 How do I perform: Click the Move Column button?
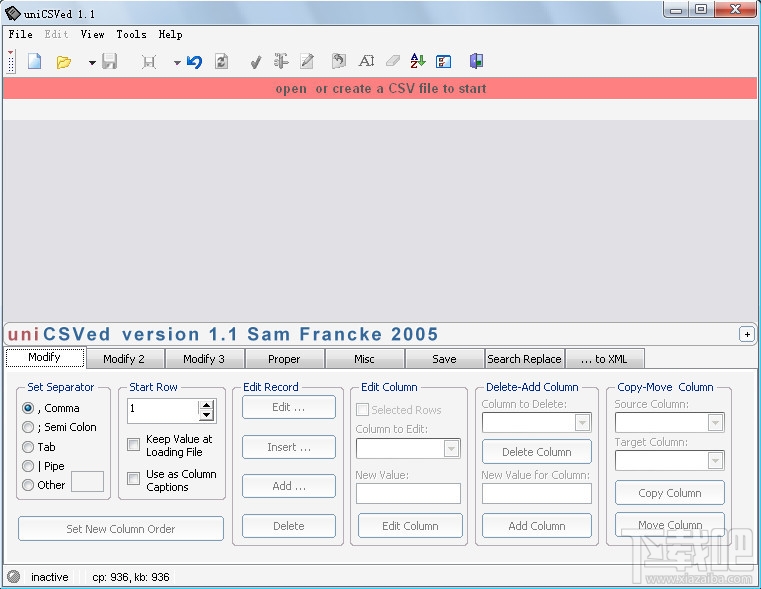pyautogui.click(x=670, y=524)
